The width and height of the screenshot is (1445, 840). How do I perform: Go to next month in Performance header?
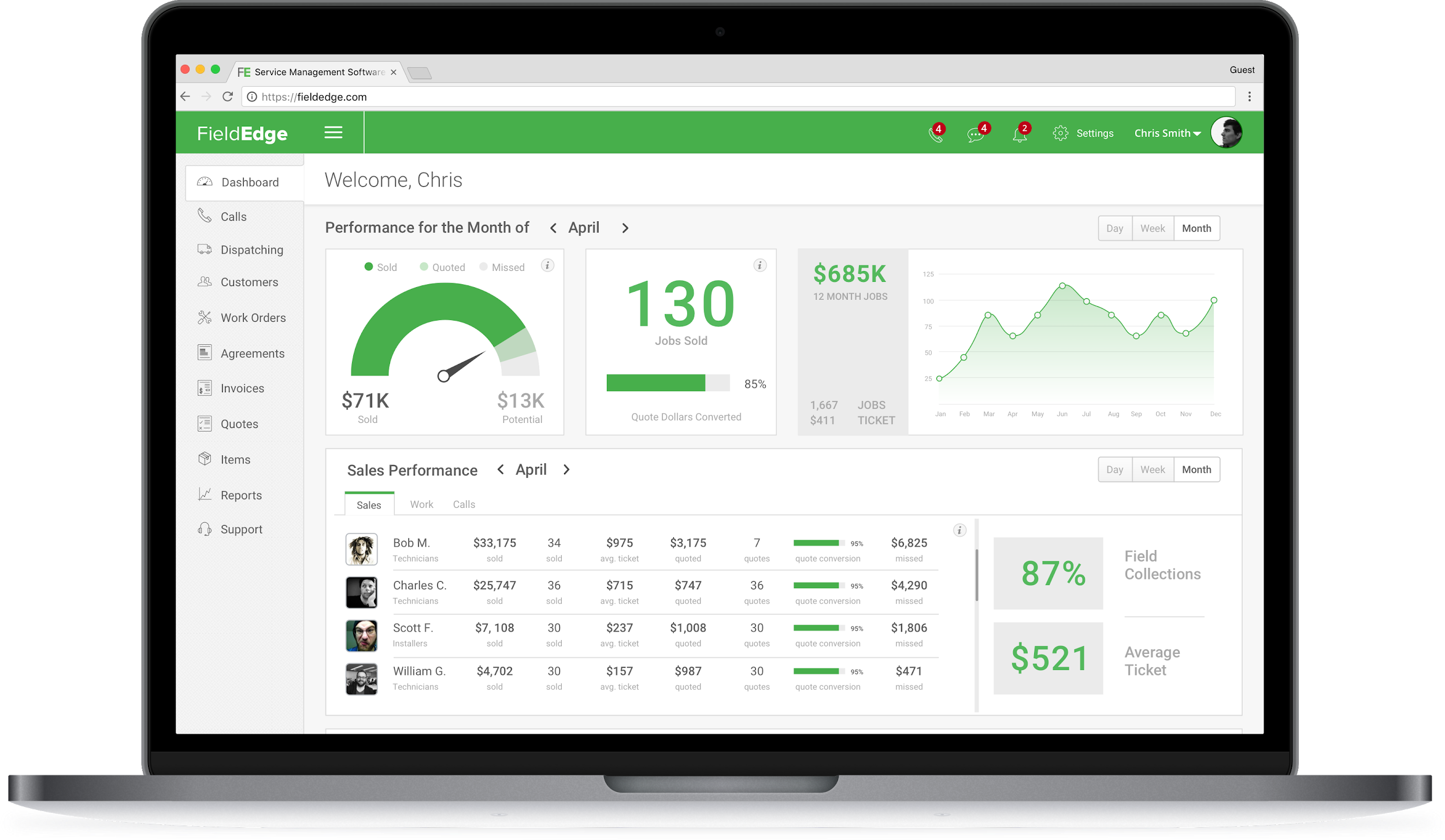[x=625, y=228]
